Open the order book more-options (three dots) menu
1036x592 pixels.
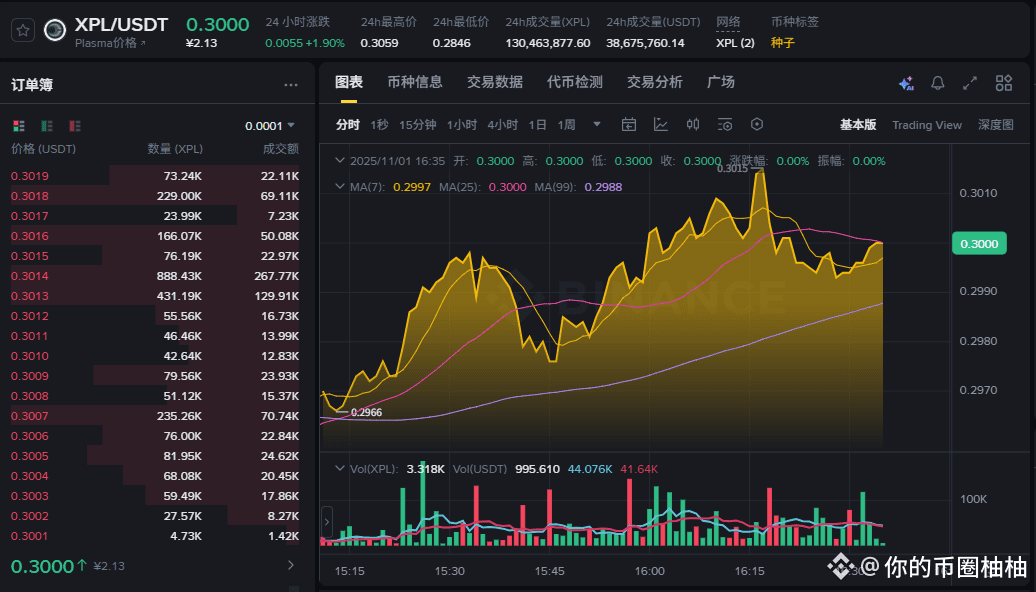[x=291, y=85]
